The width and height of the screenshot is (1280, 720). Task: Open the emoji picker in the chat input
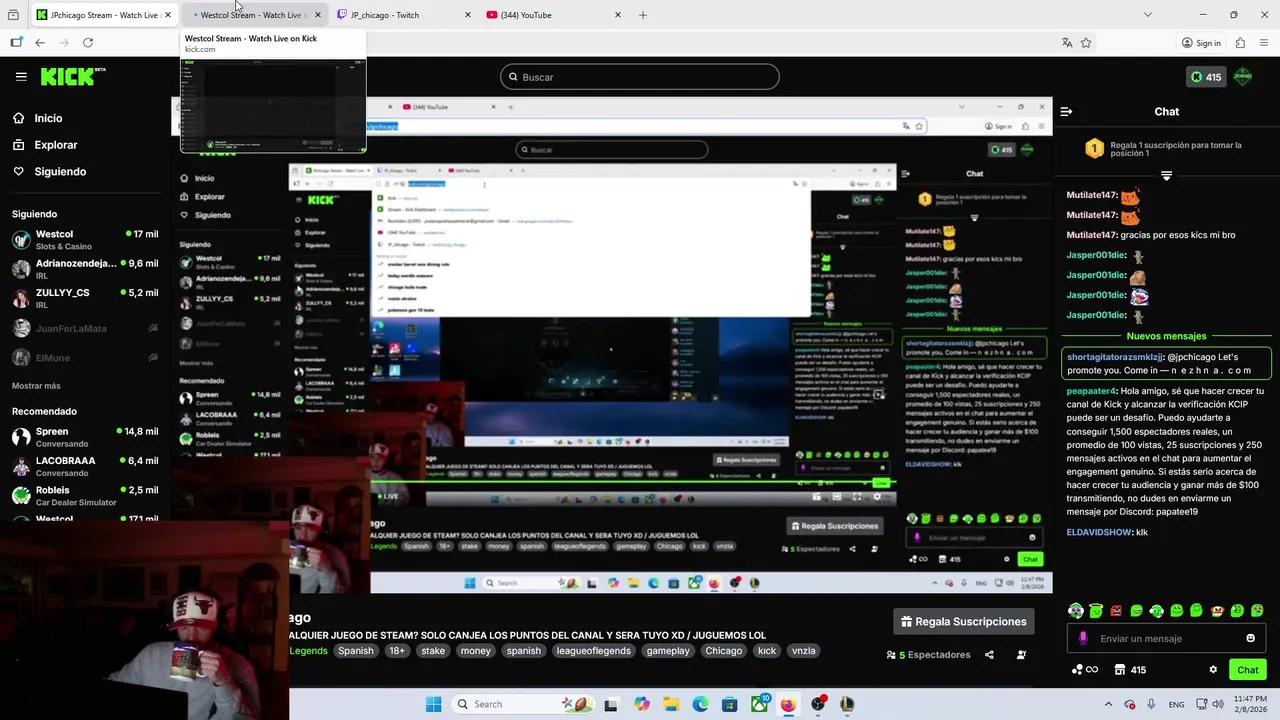click(1250, 638)
